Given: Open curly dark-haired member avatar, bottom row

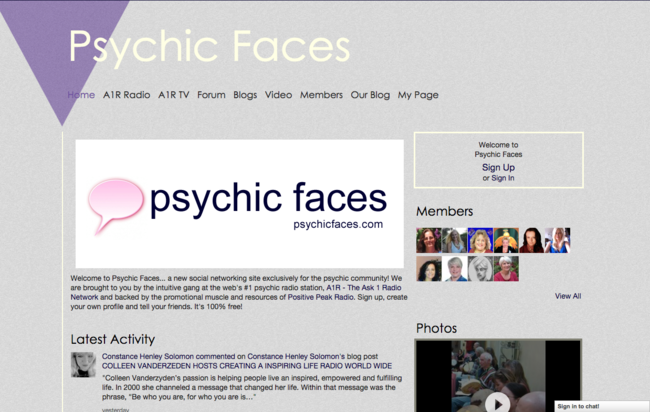Looking at the screenshot, I should click(x=429, y=269).
